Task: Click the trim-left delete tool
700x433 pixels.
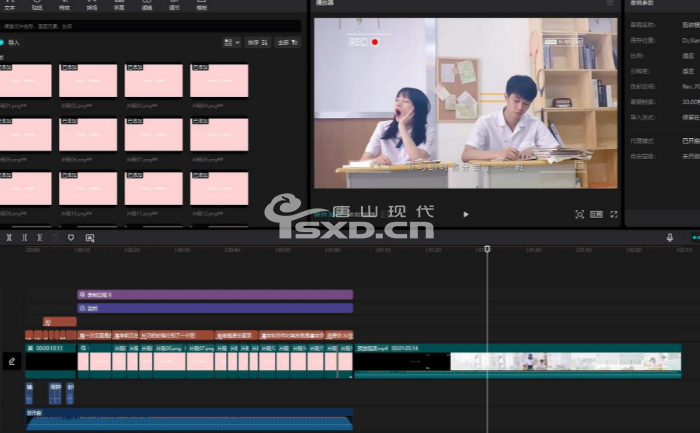Action: pos(25,237)
